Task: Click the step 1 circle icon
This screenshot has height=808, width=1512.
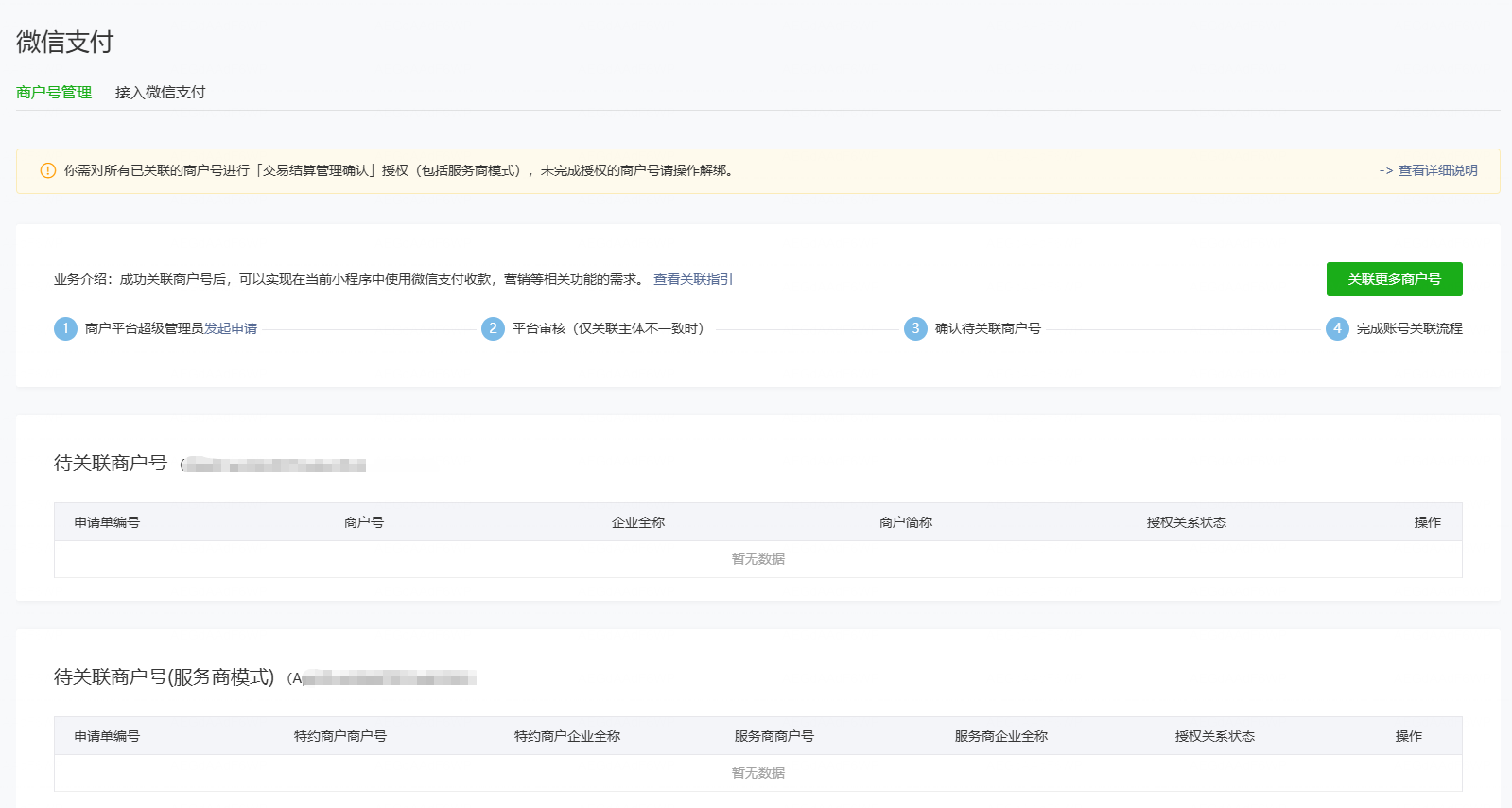Action: [65, 328]
